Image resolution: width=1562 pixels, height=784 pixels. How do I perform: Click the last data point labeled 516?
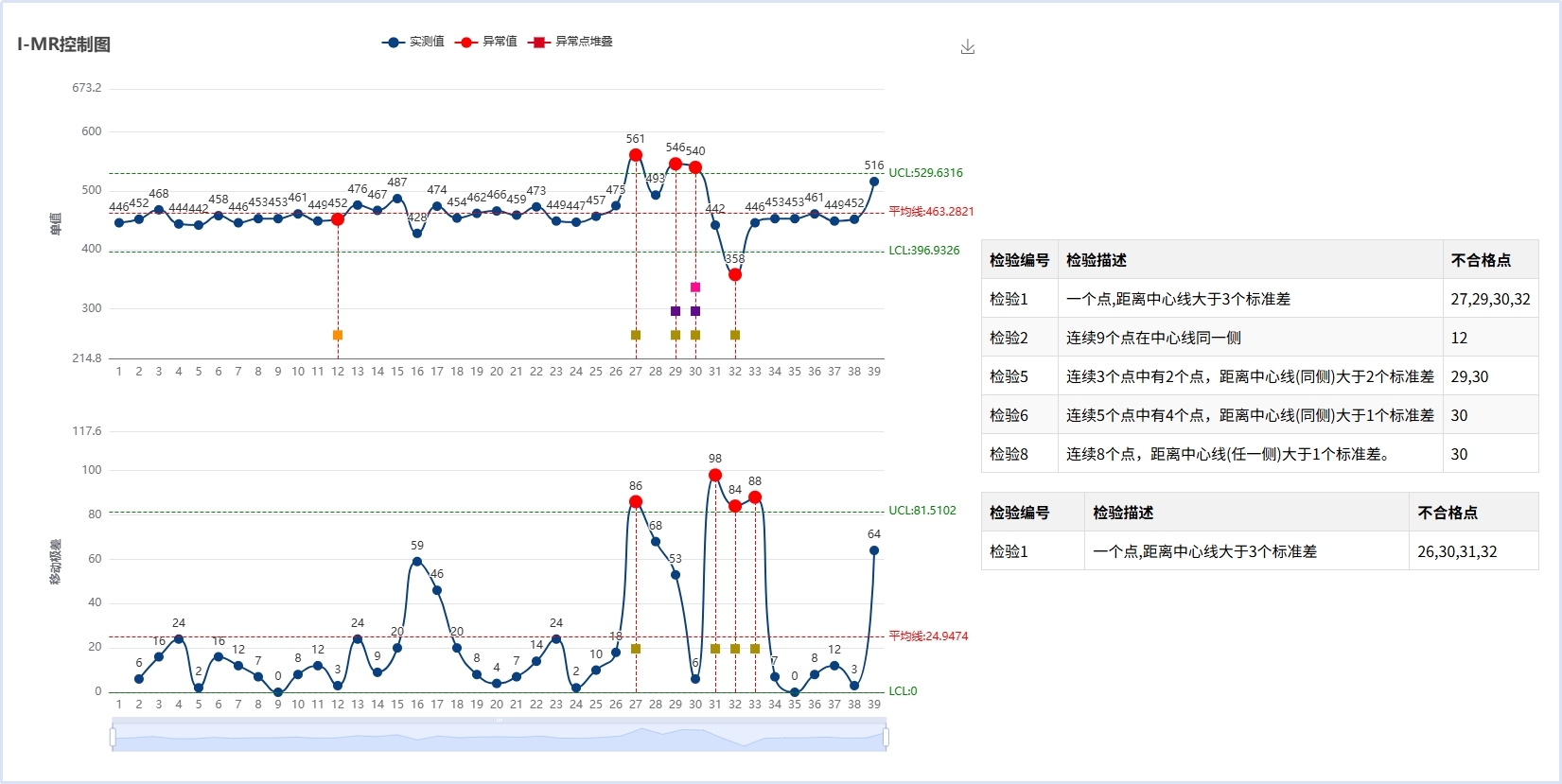pos(874,182)
